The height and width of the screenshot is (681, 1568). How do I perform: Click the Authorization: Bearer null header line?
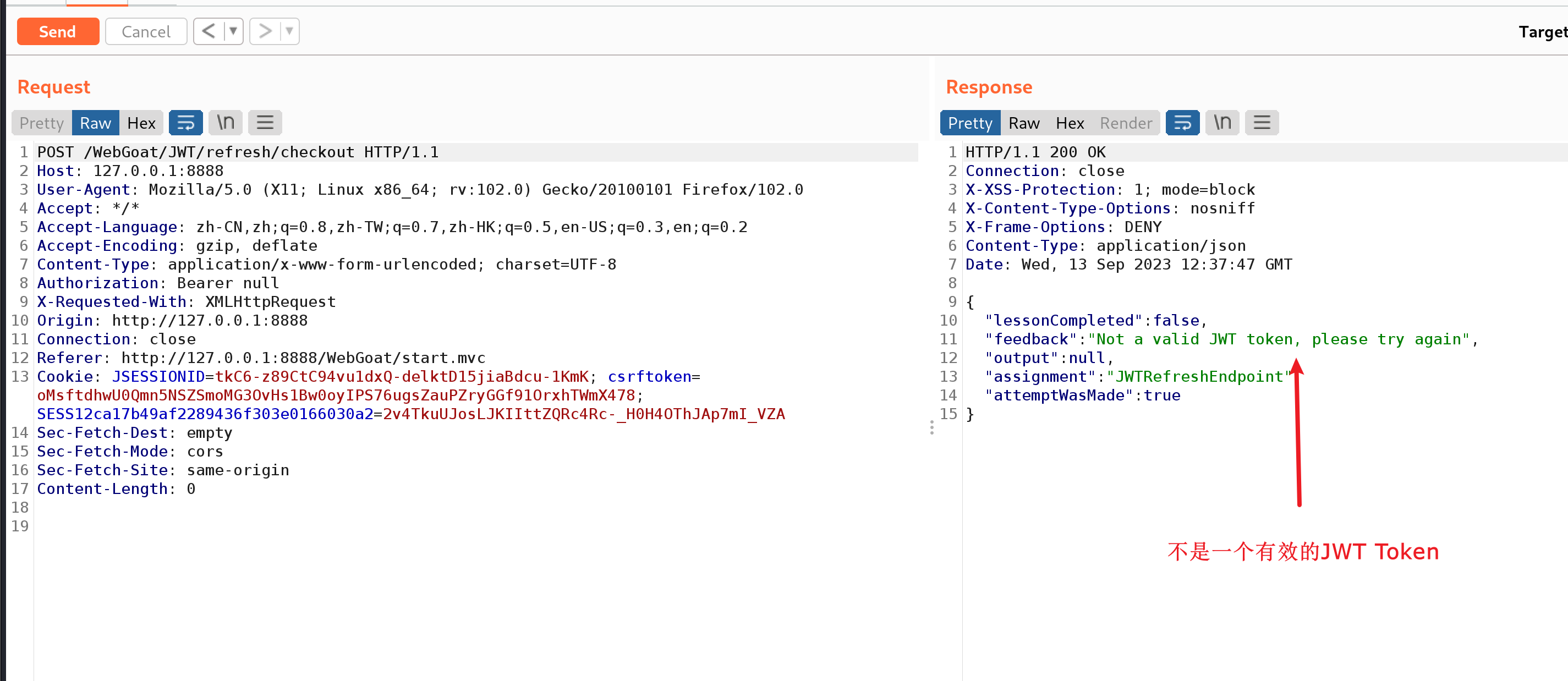point(158,283)
